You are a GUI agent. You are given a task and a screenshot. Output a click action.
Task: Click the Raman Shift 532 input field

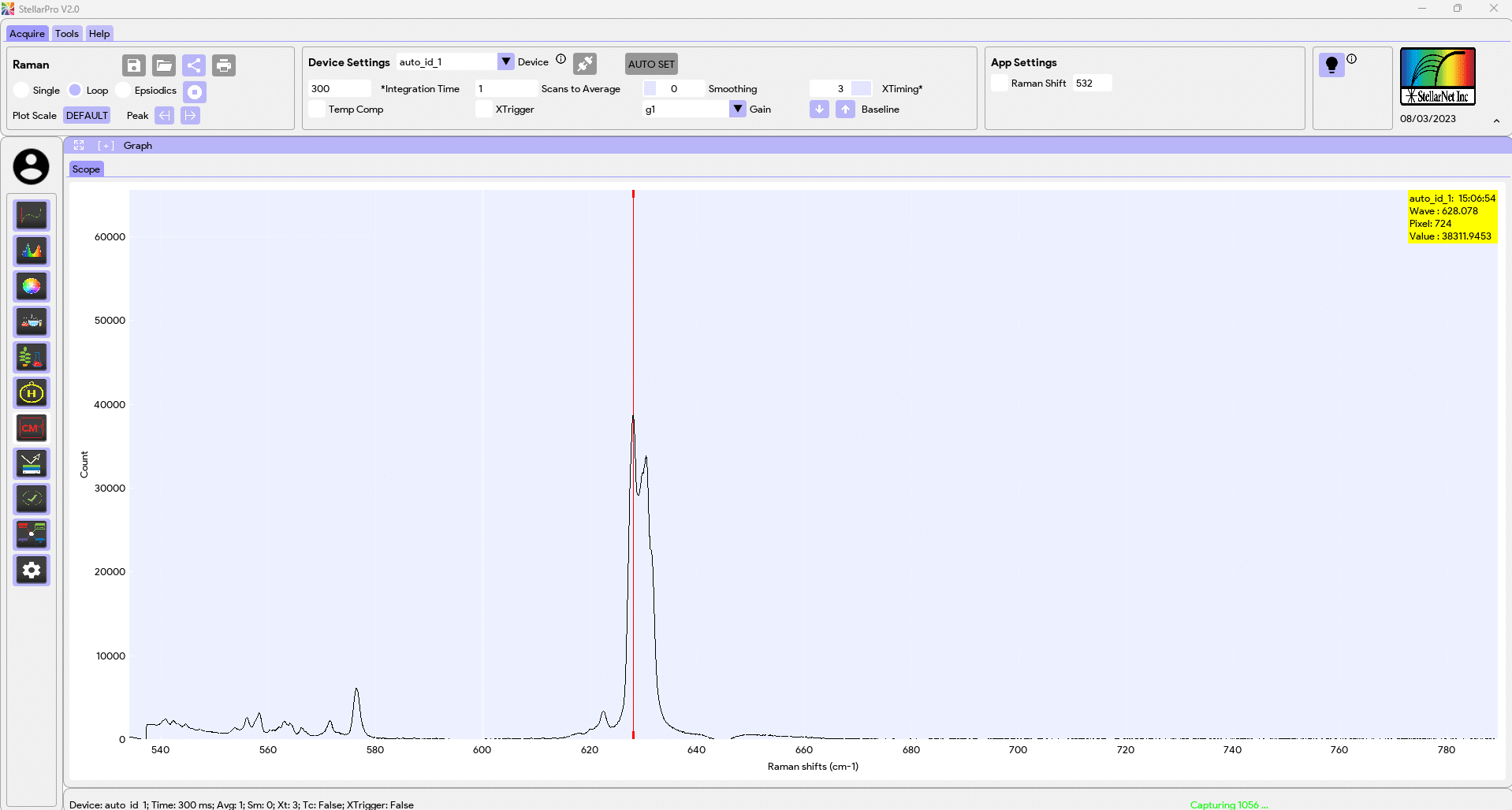pyautogui.click(x=1092, y=84)
